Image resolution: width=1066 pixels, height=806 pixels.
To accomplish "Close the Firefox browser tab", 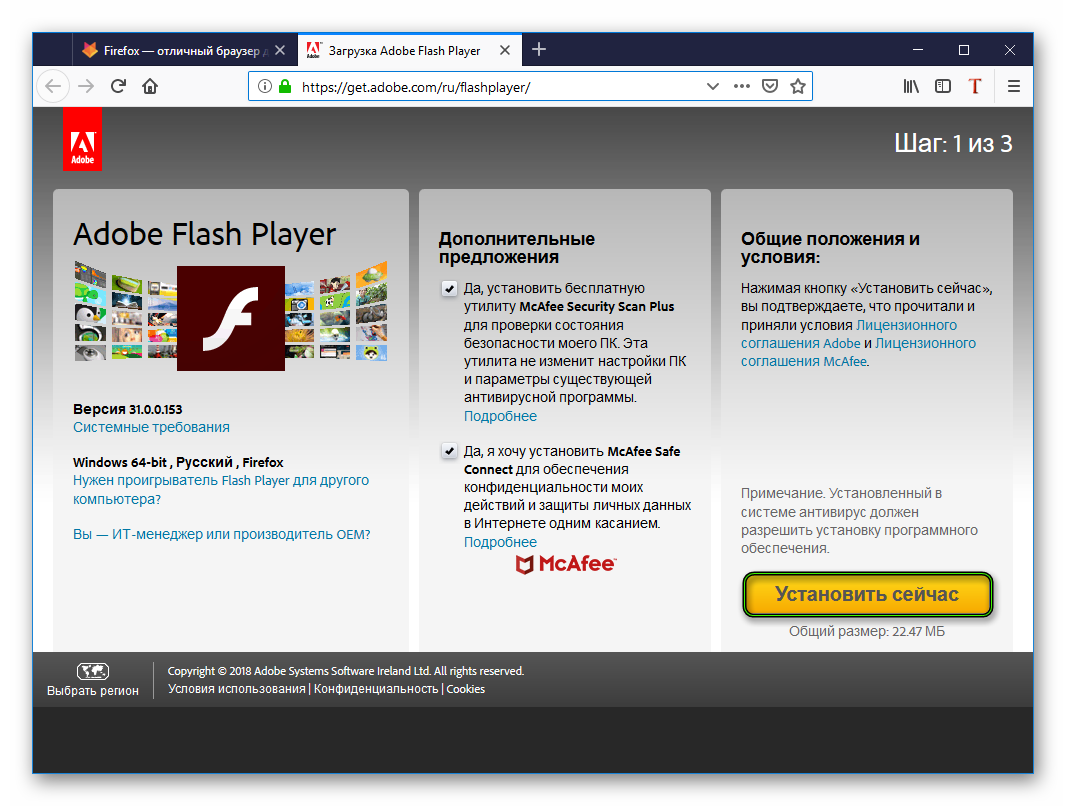I will click(x=280, y=50).
